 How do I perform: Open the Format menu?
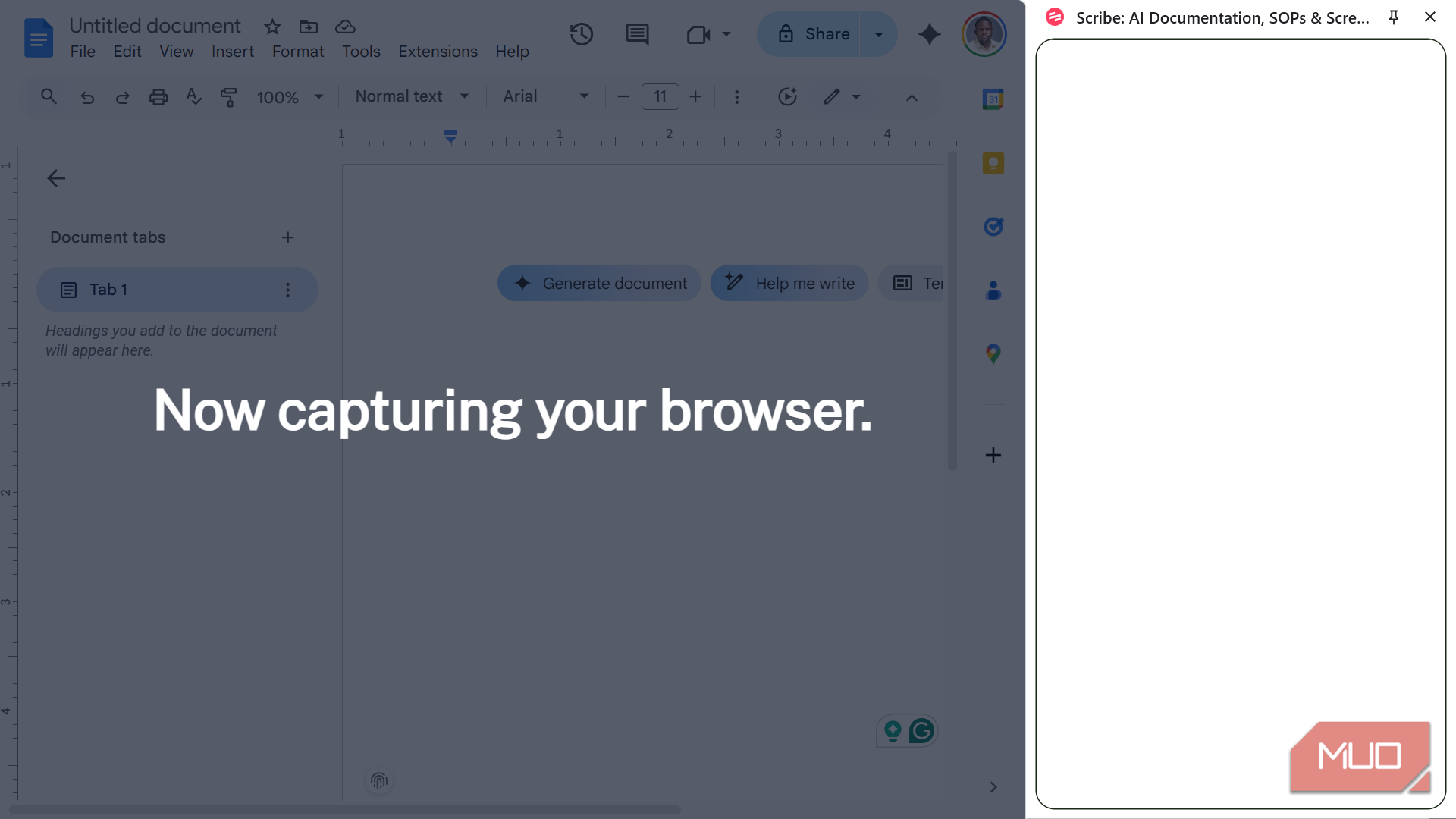(x=298, y=52)
